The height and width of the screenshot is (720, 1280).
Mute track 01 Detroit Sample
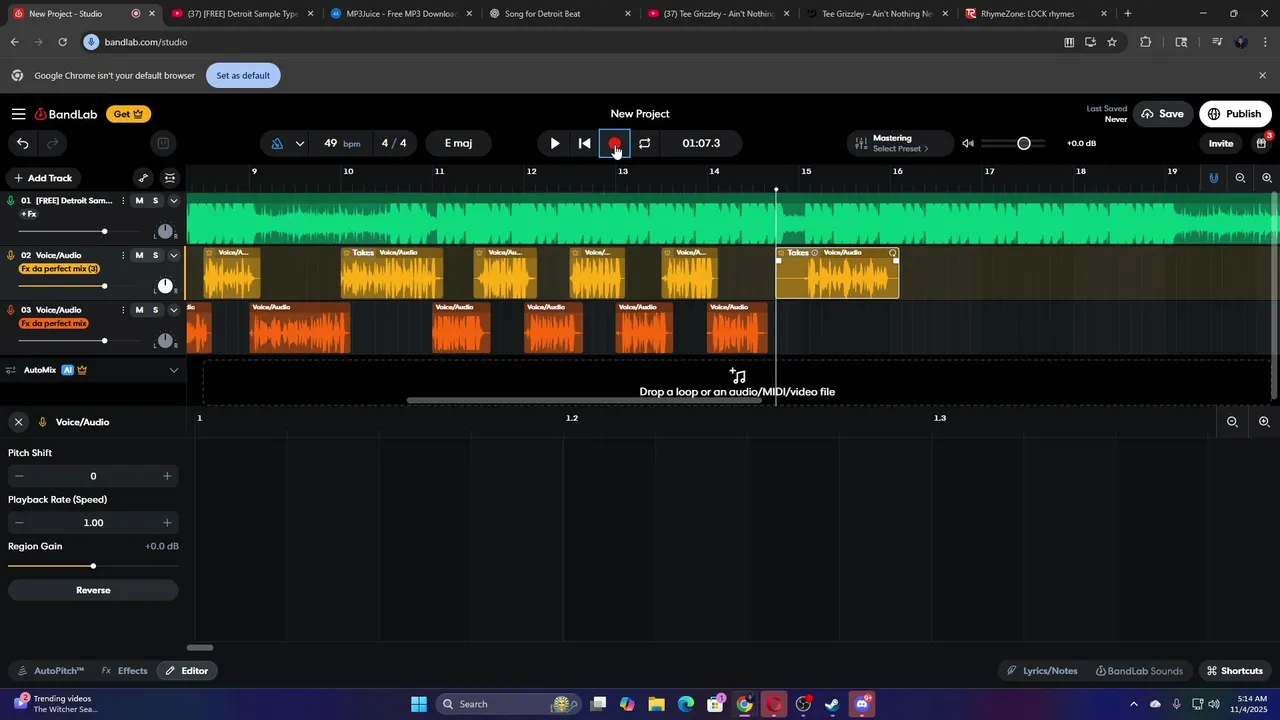(139, 201)
